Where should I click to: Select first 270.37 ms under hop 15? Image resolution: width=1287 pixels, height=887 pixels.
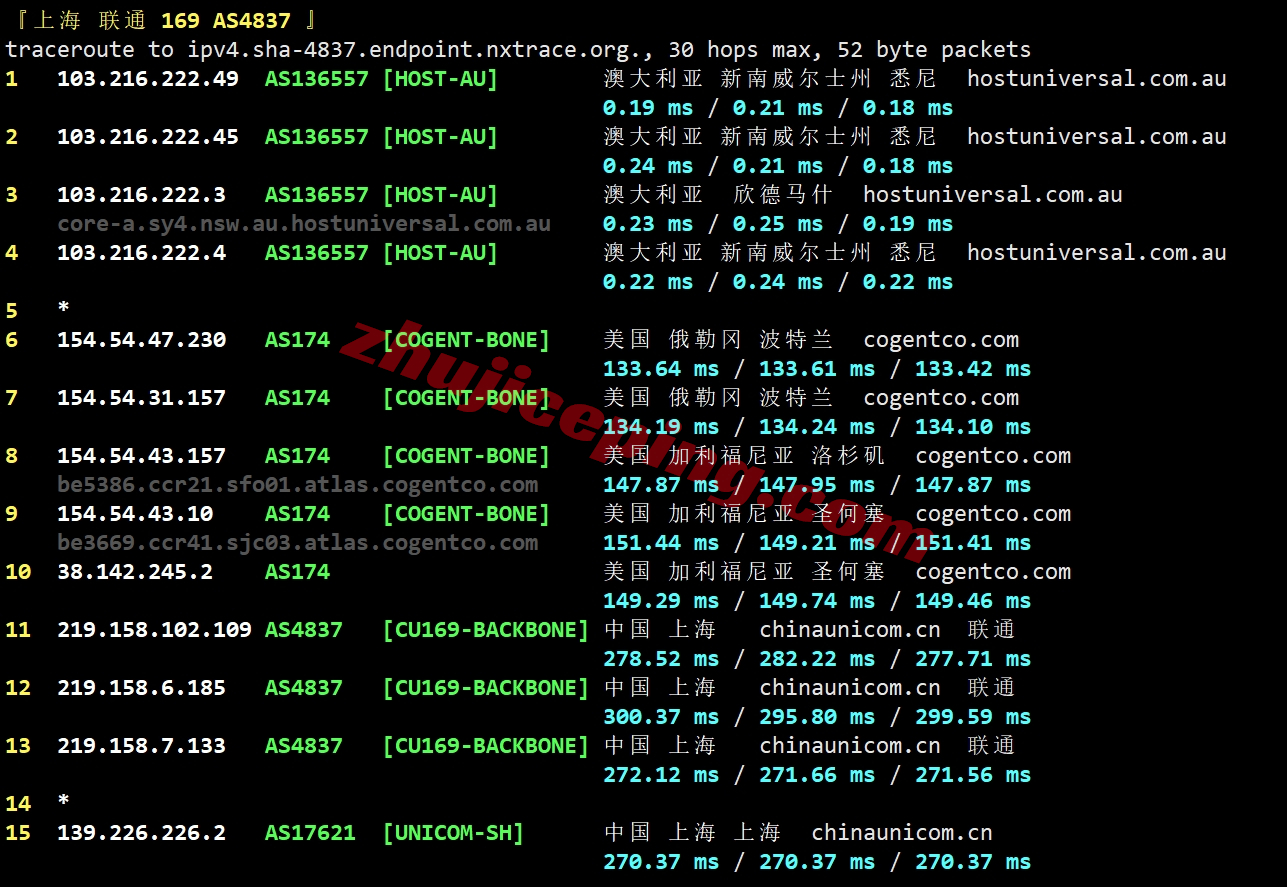point(661,862)
